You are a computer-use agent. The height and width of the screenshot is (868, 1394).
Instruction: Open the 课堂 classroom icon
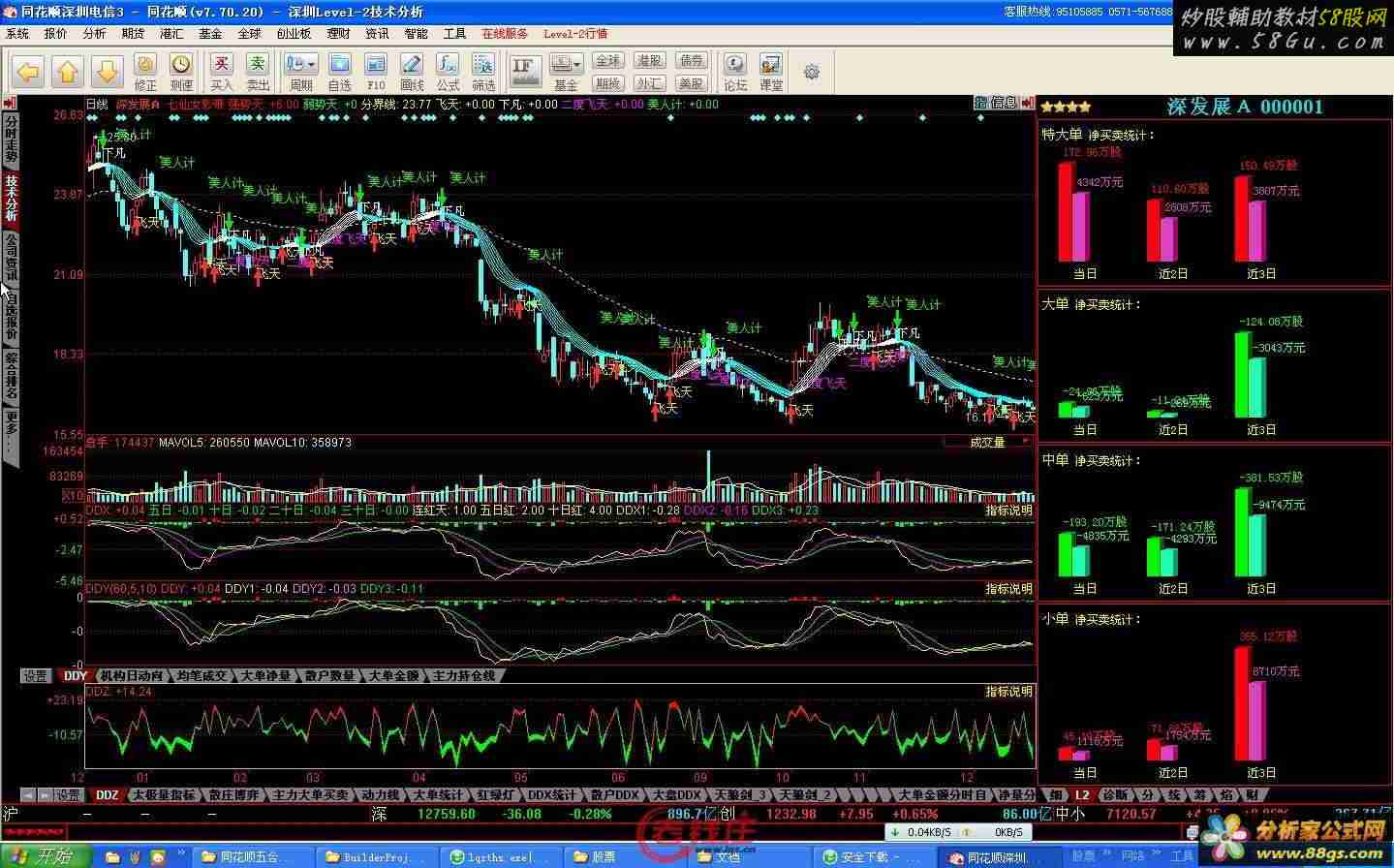[771, 72]
